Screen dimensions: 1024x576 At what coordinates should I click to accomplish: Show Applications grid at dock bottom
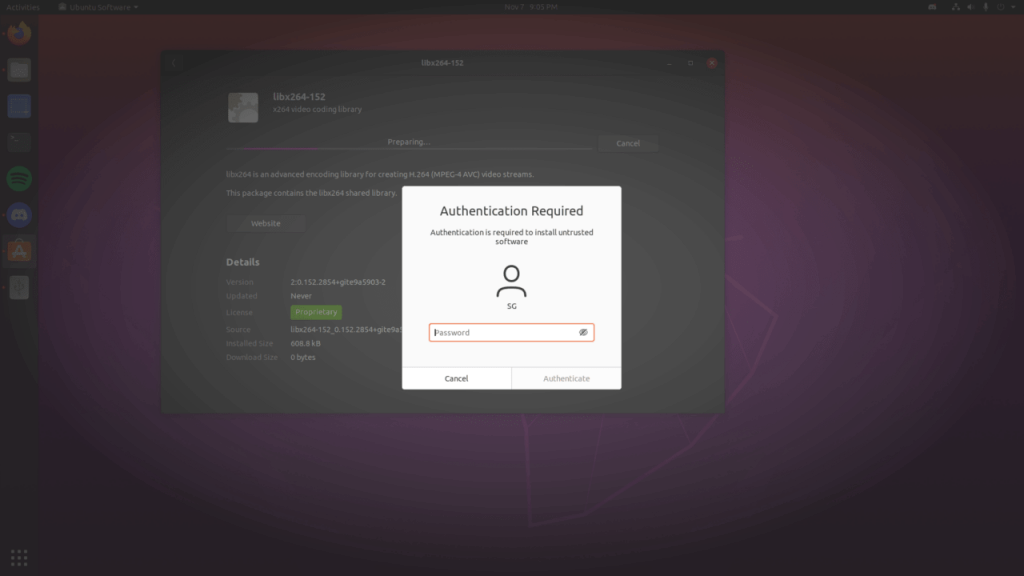(19, 558)
